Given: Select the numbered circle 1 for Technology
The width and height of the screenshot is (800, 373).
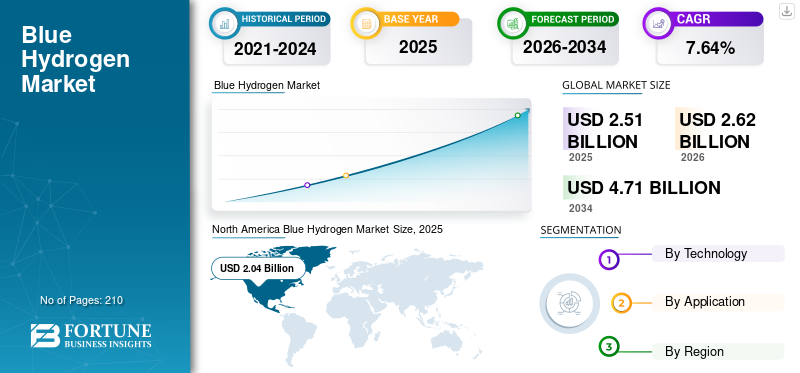Looking at the screenshot, I should click(608, 260).
